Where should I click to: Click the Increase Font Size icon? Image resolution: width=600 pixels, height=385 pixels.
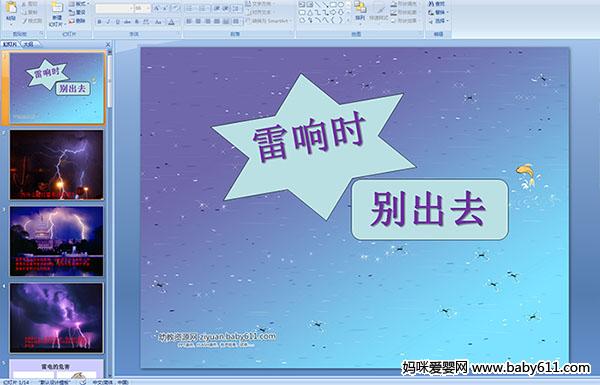click(x=157, y=8)
